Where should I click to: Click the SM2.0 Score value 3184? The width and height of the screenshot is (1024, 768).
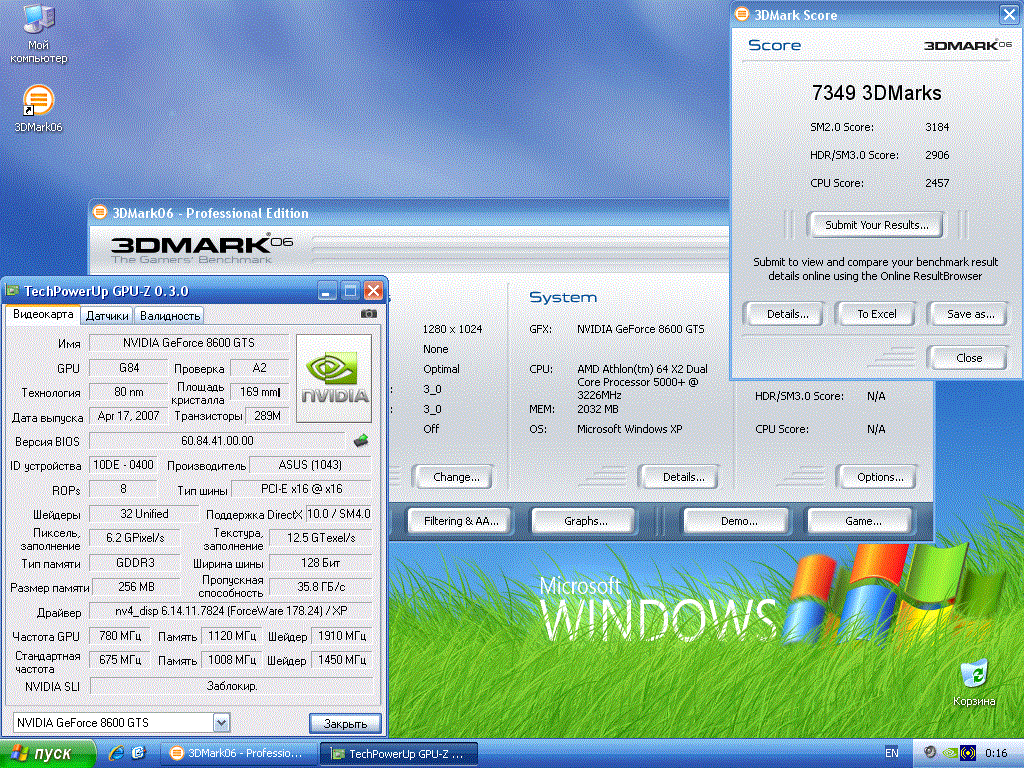936,127
